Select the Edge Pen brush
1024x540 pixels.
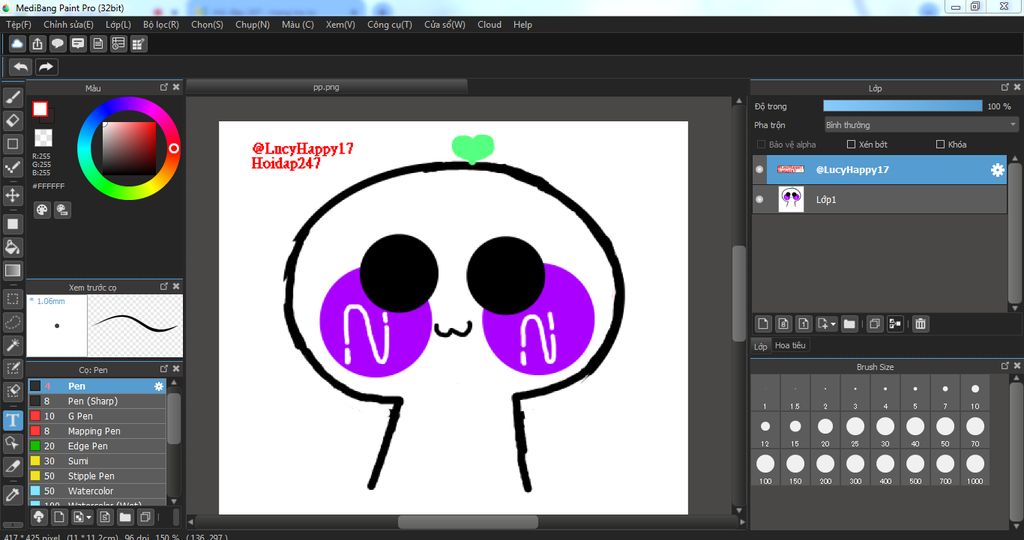click(97, 446)
